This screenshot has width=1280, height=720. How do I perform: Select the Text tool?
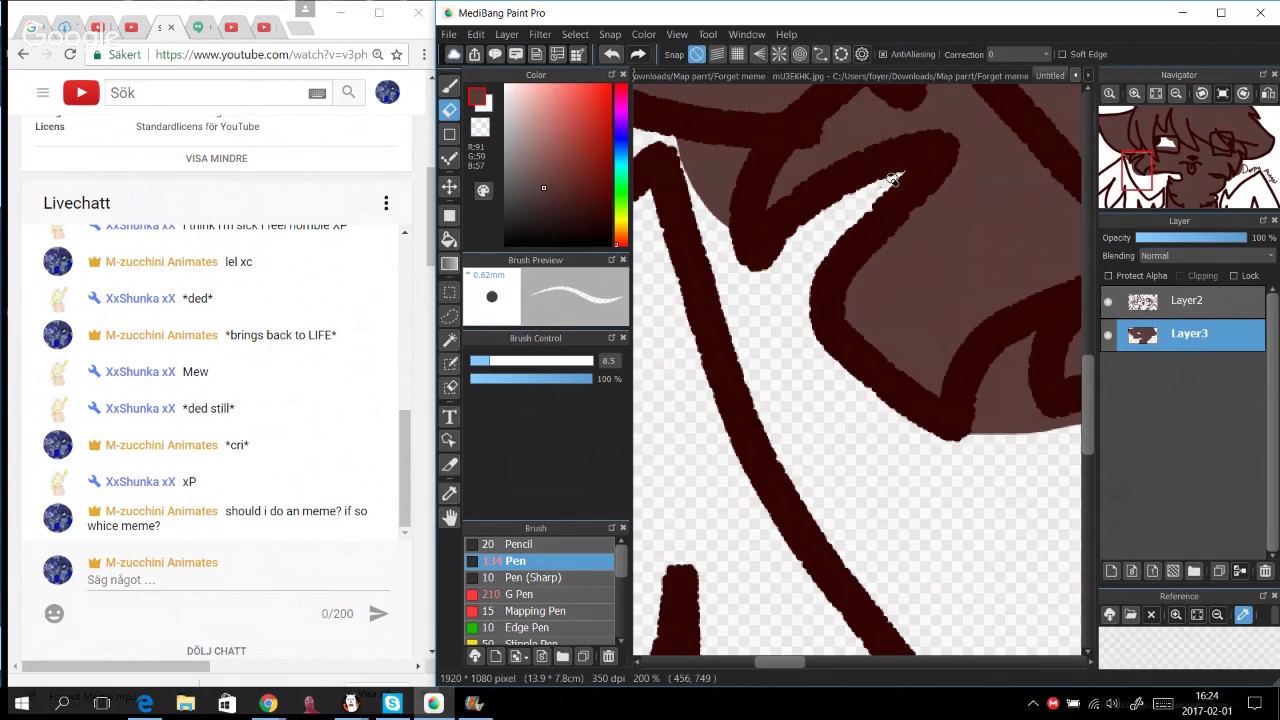click(450, 416)
